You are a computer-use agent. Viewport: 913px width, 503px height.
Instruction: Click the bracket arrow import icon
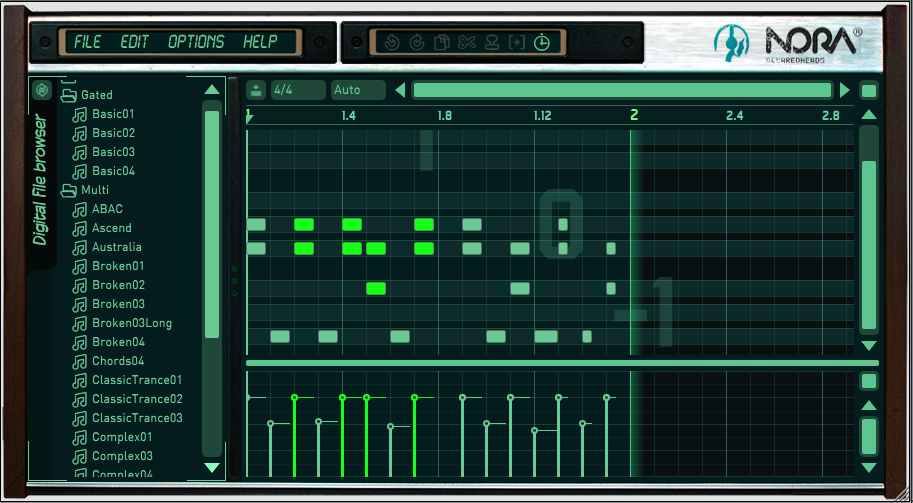516,43
